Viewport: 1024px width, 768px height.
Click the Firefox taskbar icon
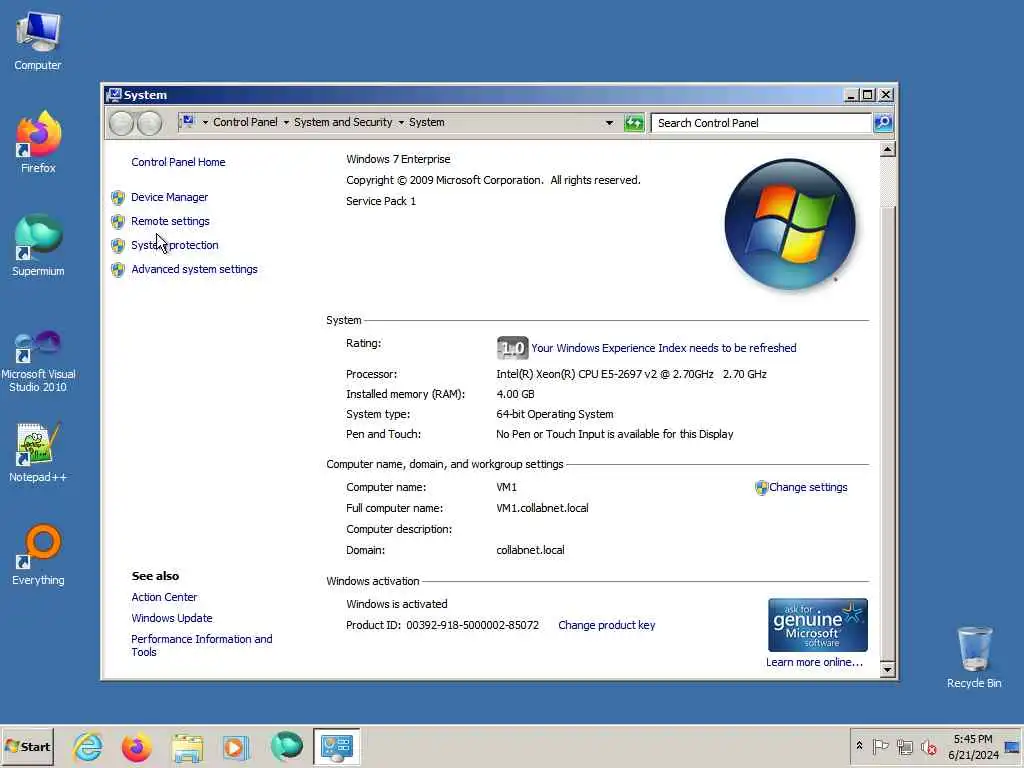click(136, 746)
